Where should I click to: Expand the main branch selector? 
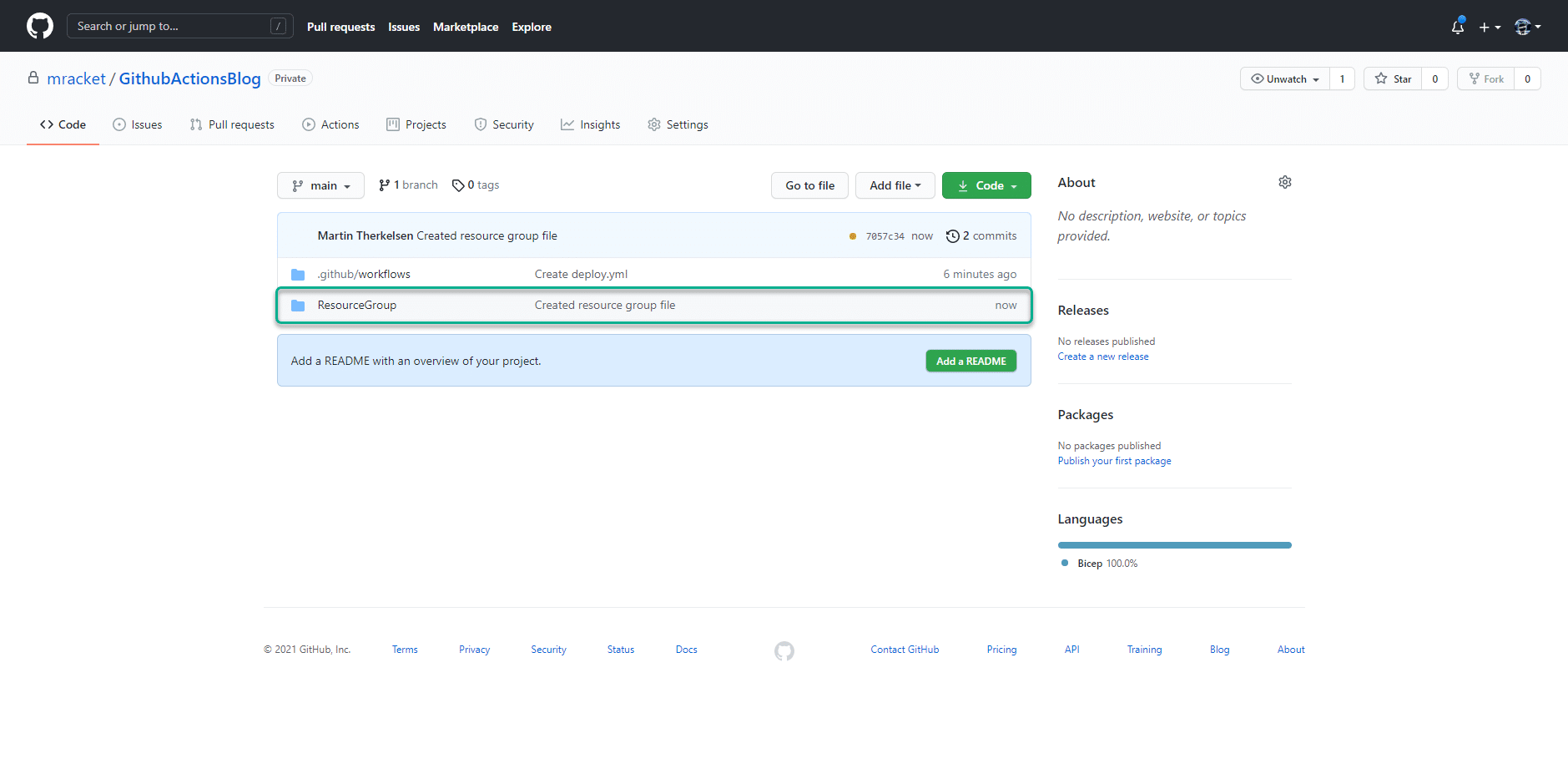(x=320, y=185)
